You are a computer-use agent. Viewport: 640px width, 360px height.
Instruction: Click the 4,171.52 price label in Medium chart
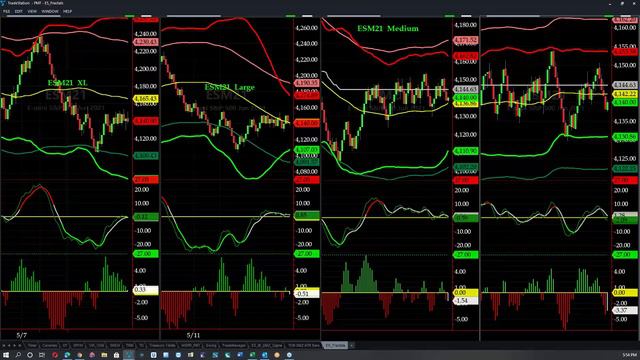click(466, 40)
